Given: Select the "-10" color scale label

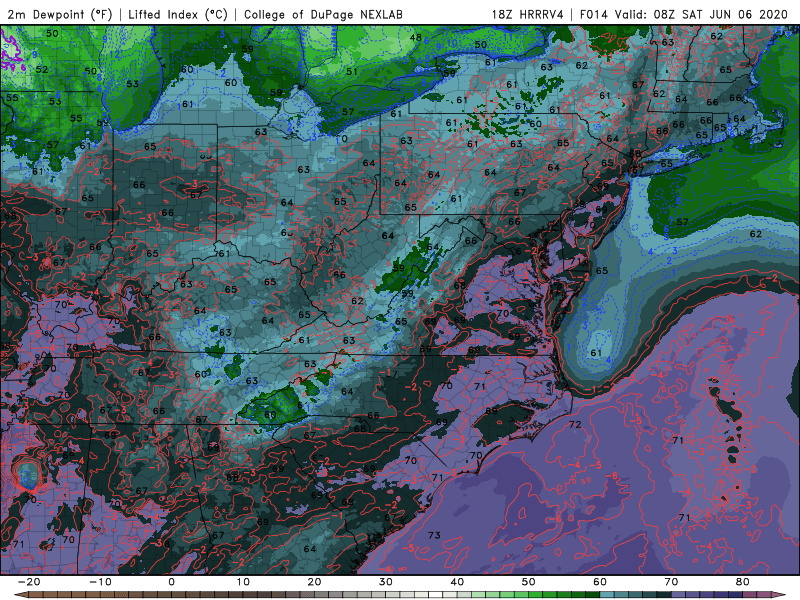Looking at the screenshot, I should 100,582.
